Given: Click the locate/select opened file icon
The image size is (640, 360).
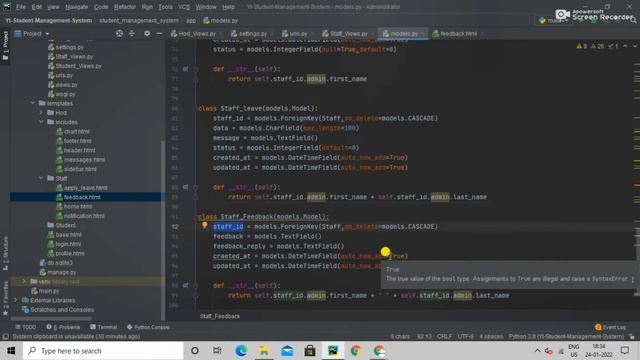Looking at the screenshot, I should pyautogui.click(x=119, y=33).
